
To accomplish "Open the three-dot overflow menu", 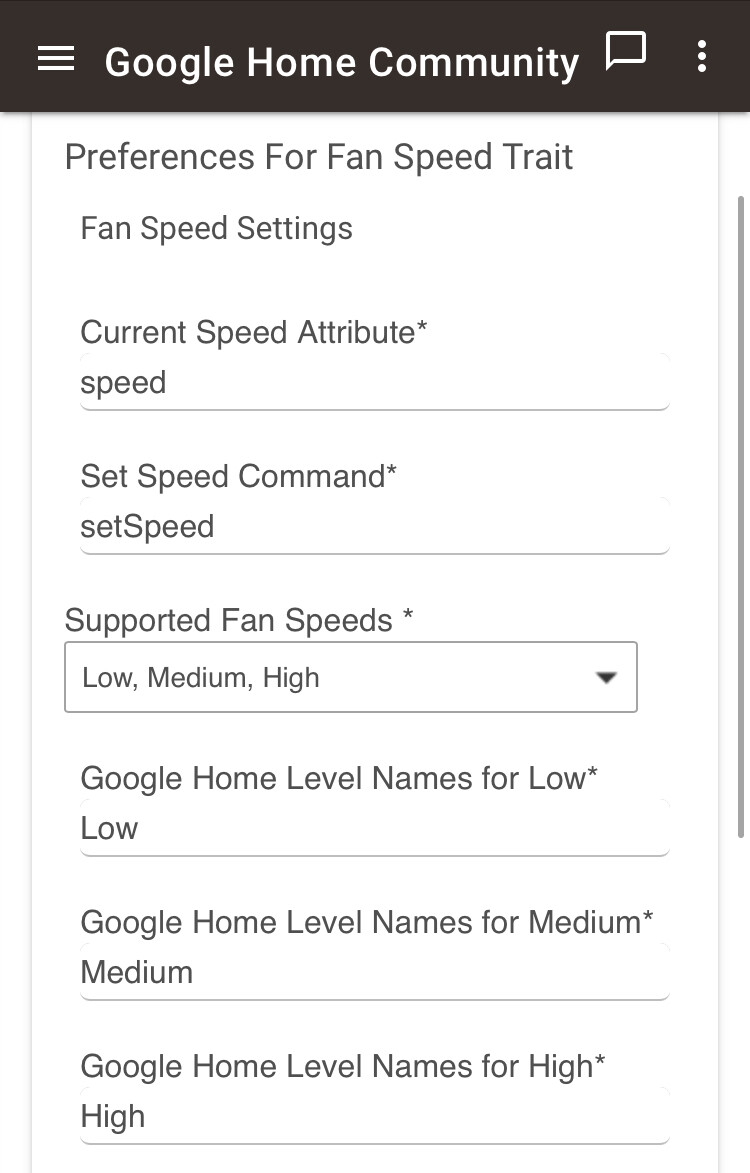I will coord(702,57).
